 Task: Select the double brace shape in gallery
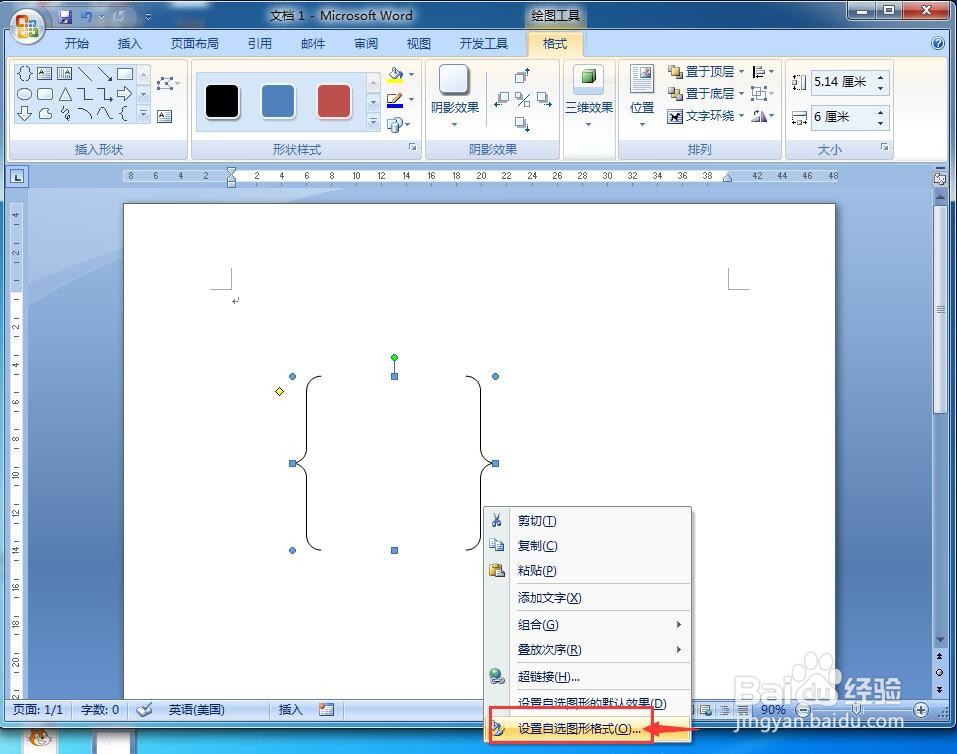click(x=24, y=74)
